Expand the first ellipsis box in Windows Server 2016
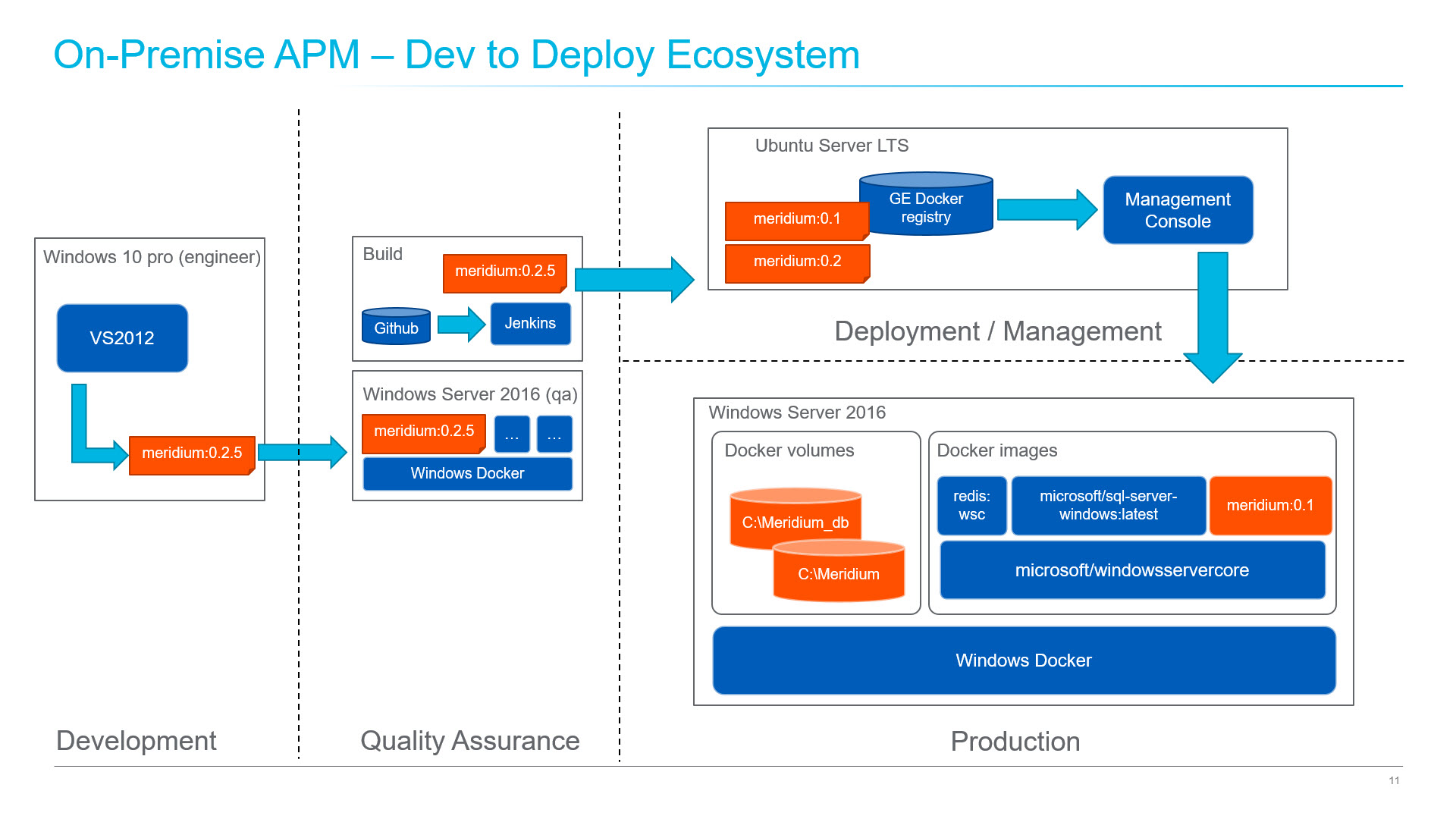 click(x=512, y=434)
